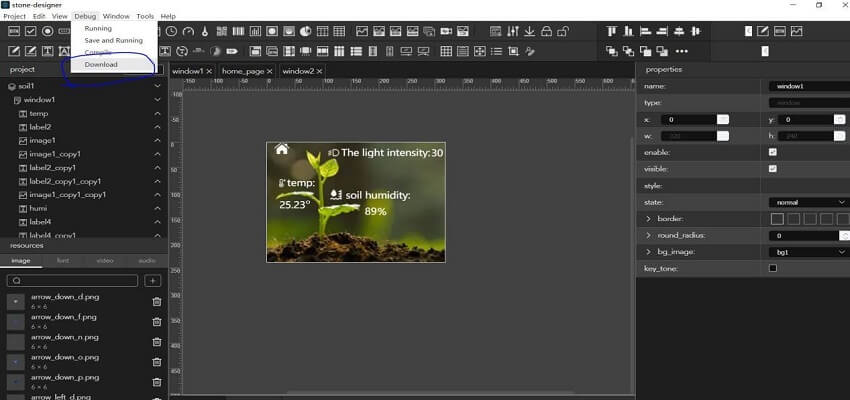Insert the pie chart widget
Image resolution: width=850 pixels, height=400 pixels.
[306, 31]
